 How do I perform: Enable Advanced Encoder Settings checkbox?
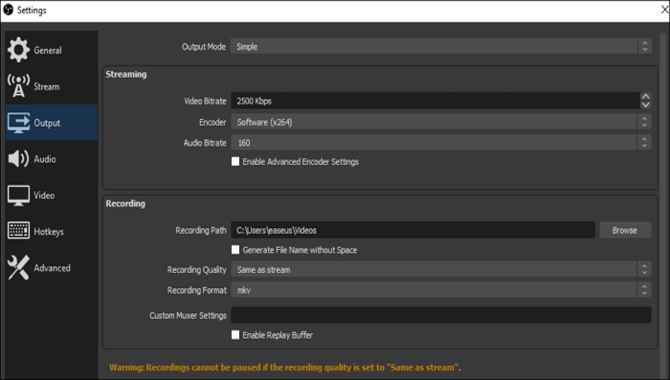click(x=235, y=162)
